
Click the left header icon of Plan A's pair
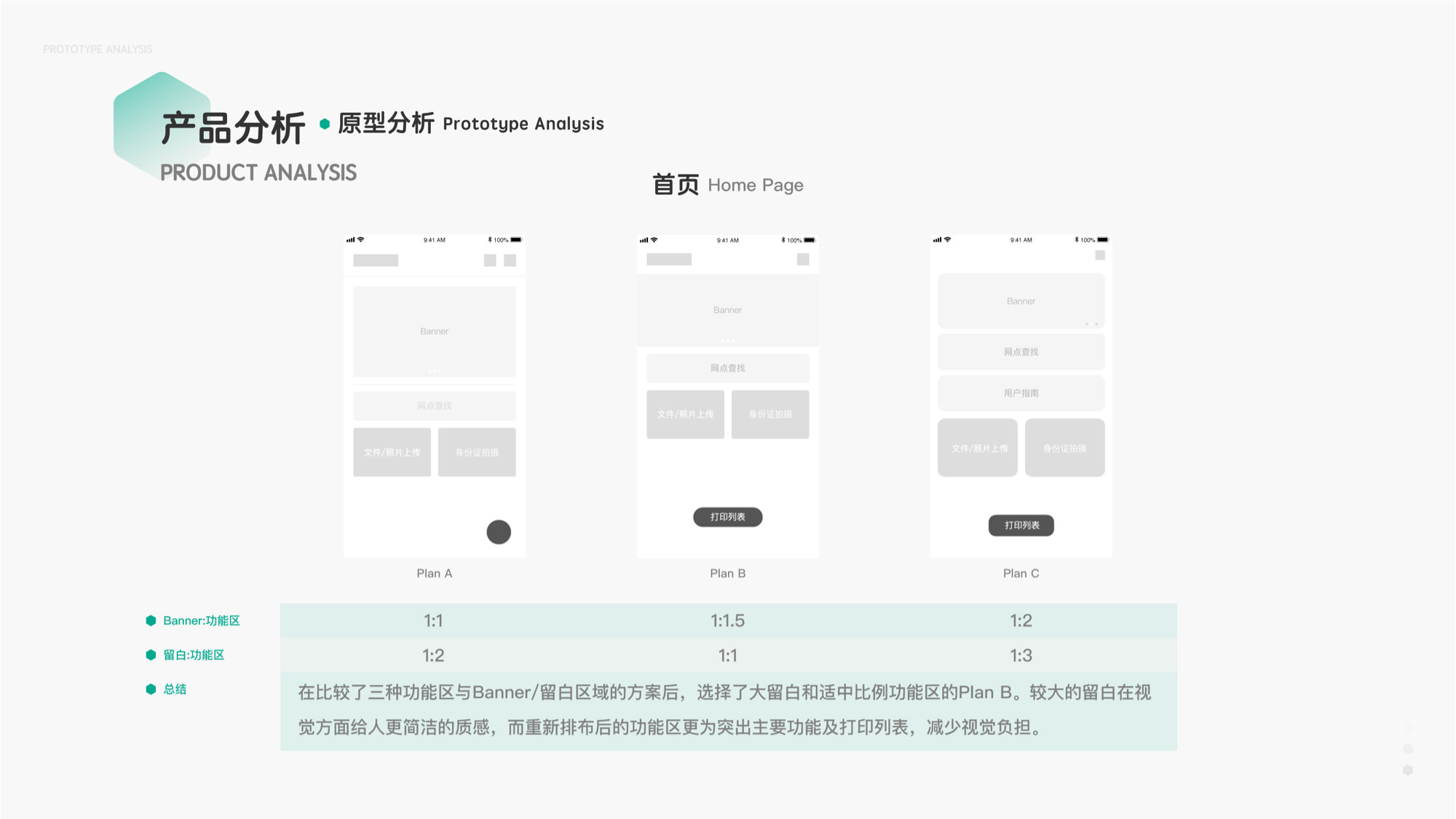coord(490,260)
